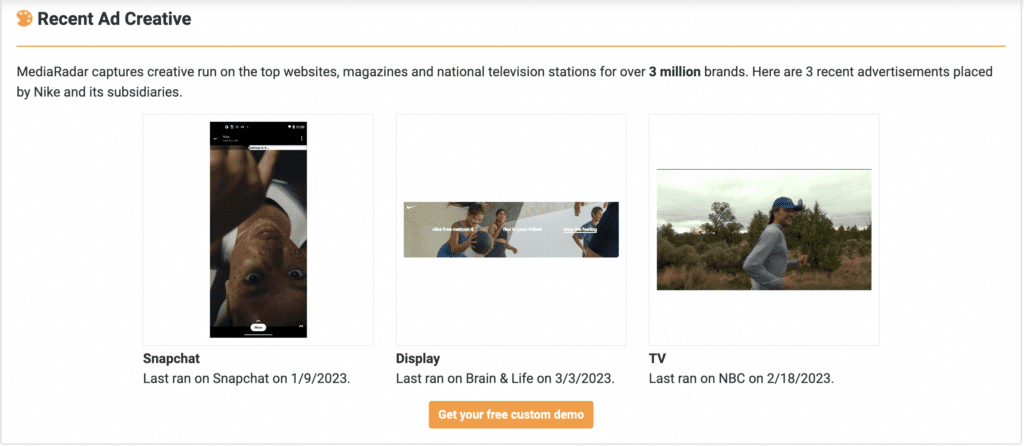Select the Recent Ad Creative heading
Viewport: 1024px width, 446px height.
[x=114, y=19]
